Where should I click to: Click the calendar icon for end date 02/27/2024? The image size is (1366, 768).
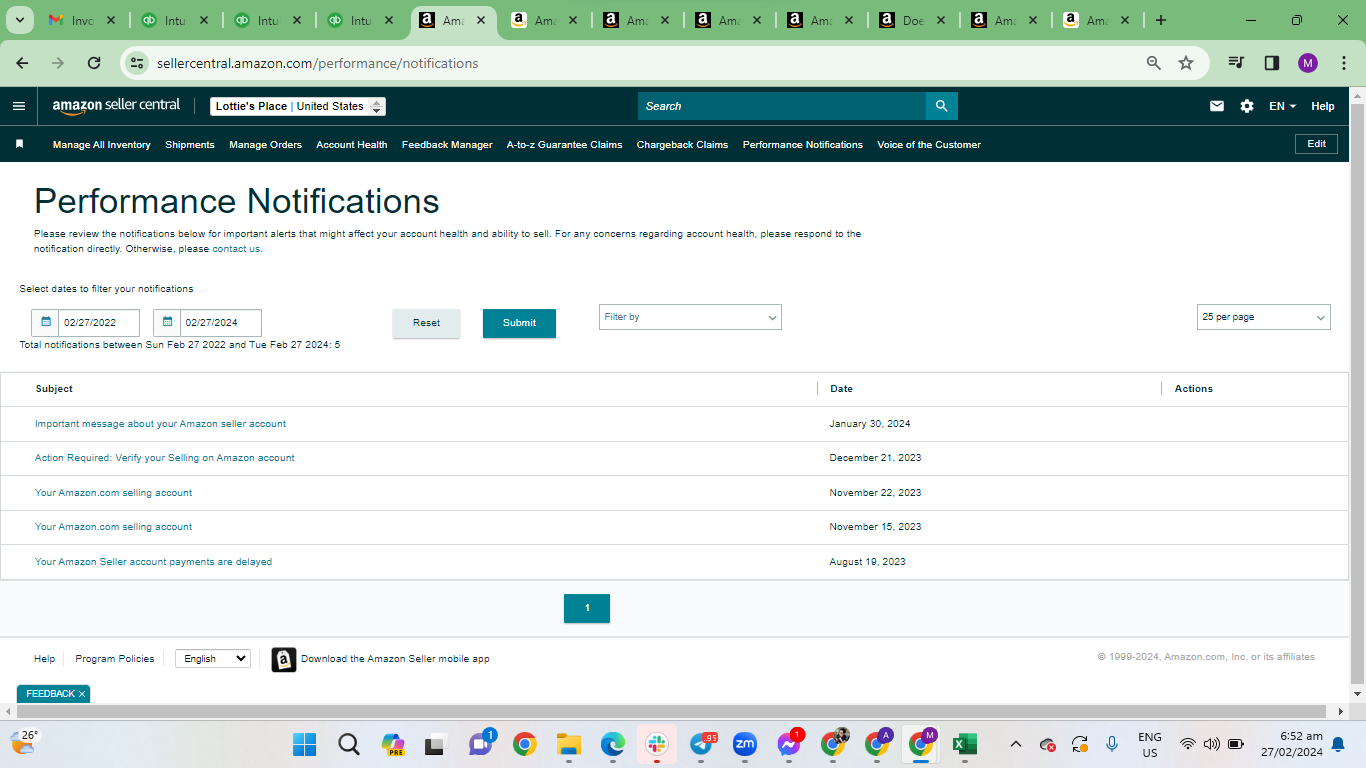pos(168,322)
